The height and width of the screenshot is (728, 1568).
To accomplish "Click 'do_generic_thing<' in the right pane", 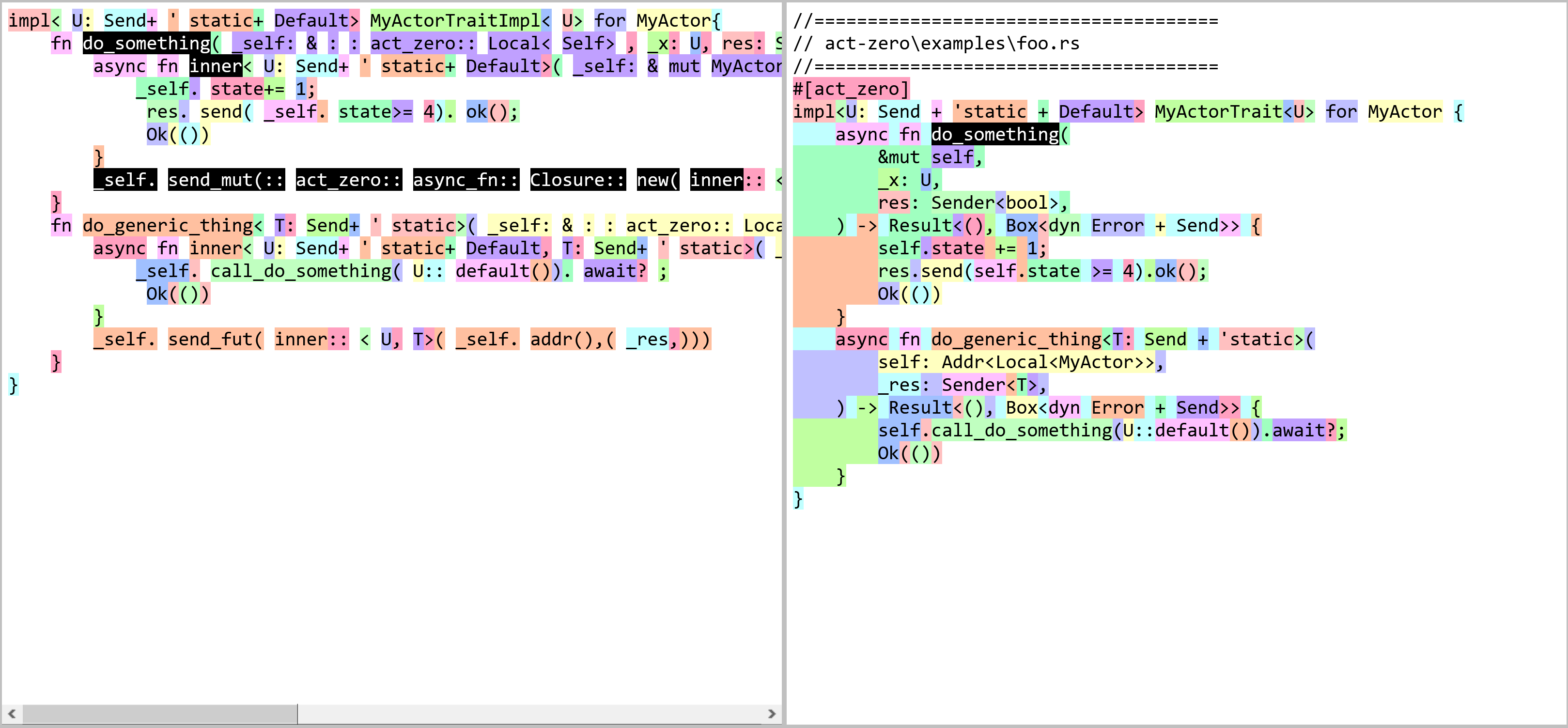I will [1022, 339].
